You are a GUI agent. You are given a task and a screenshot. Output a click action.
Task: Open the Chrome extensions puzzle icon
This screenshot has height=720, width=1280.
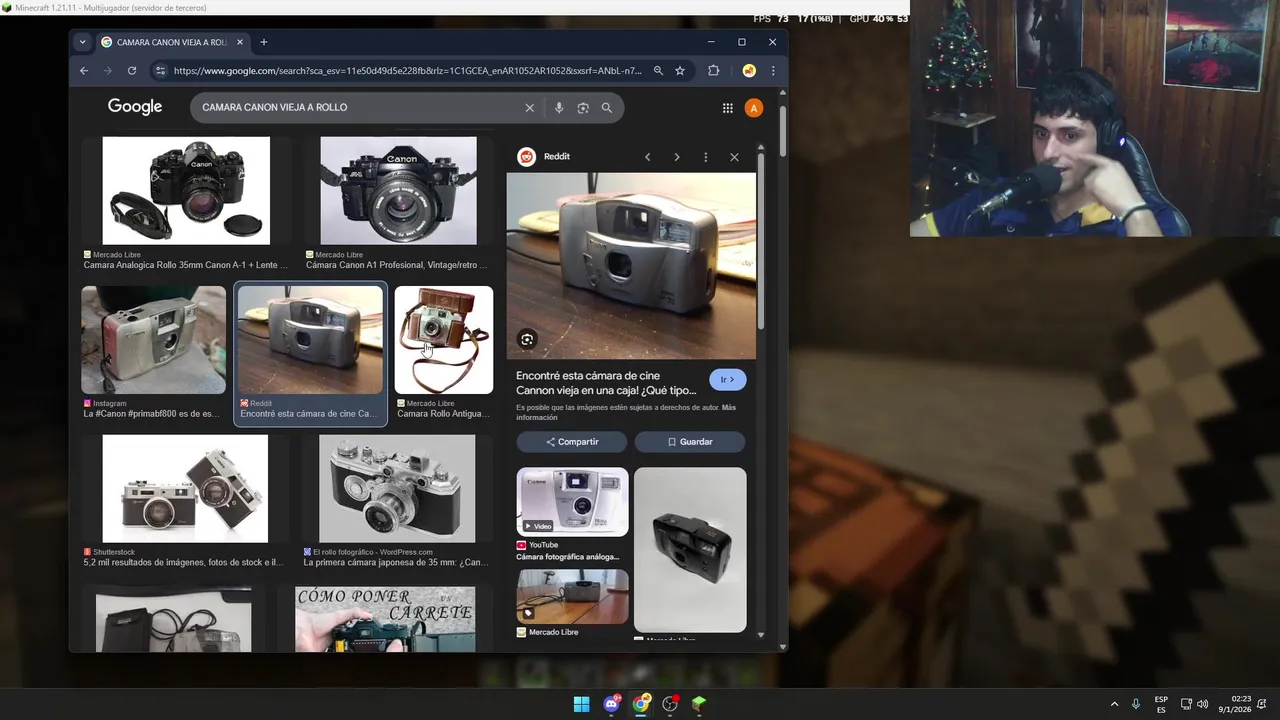[x=713, y=71]
